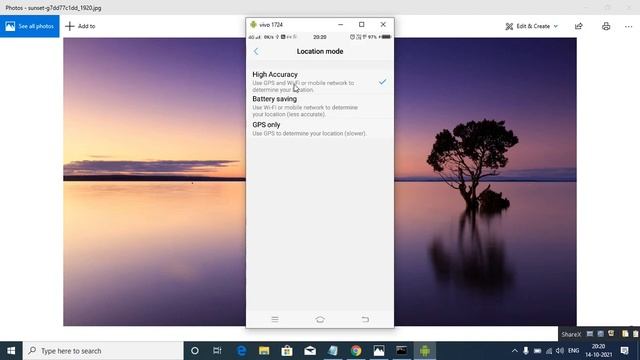Open the notebook app icon on taskbar
This screenshot has width=640, height=360.
[x=333, y=351]
